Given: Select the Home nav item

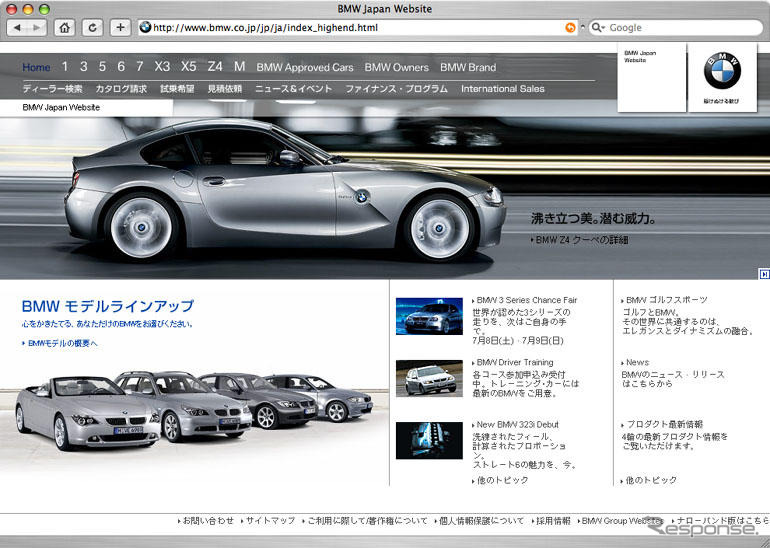Looking at the screenshot, I should [36, 67].
